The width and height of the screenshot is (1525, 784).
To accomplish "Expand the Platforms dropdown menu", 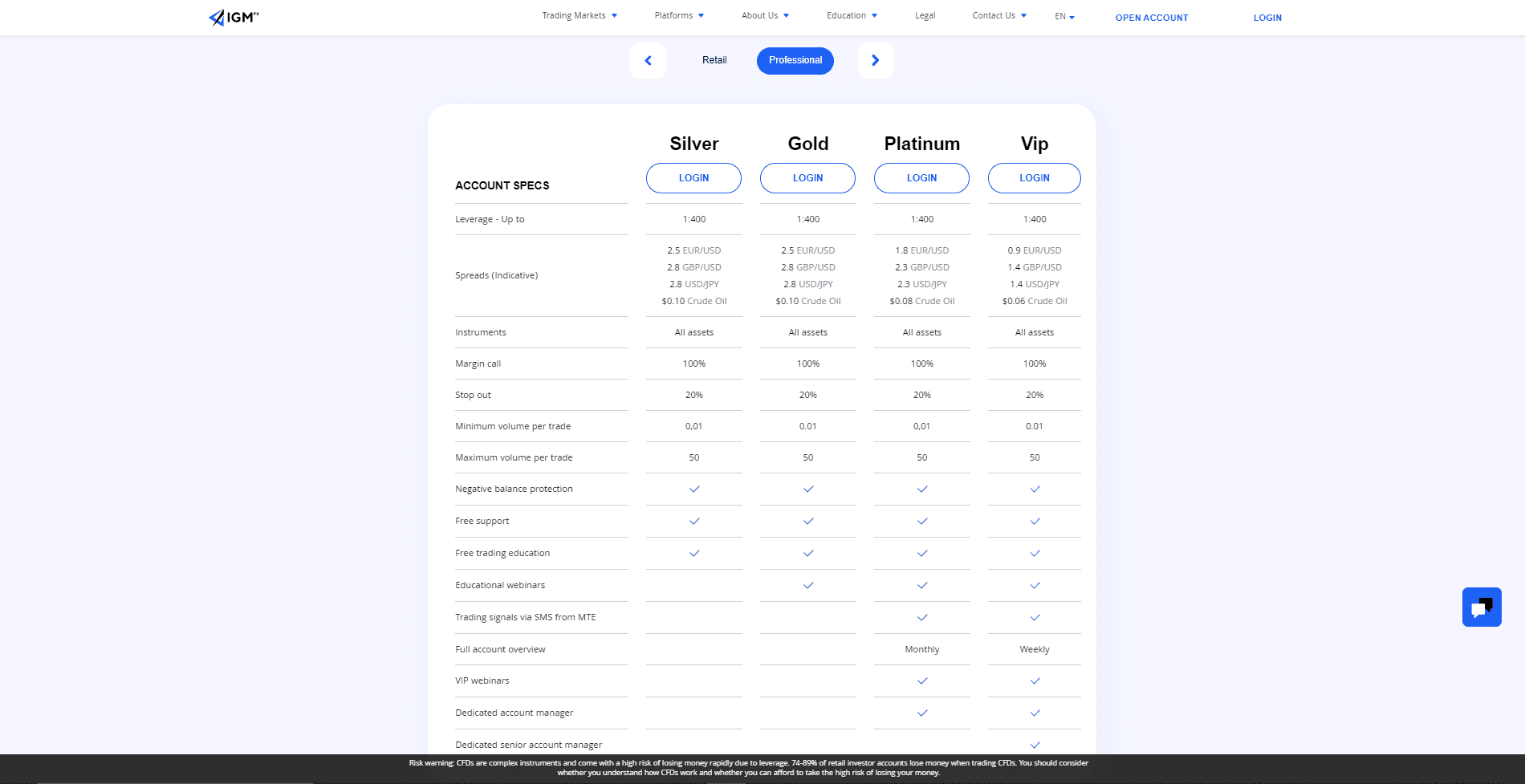I will 679,15.
